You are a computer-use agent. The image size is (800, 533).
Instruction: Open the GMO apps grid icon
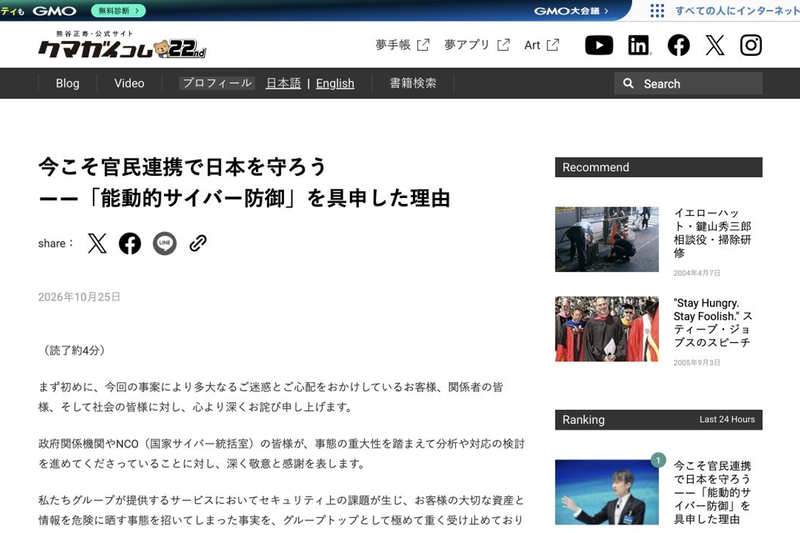click(657, 11)
